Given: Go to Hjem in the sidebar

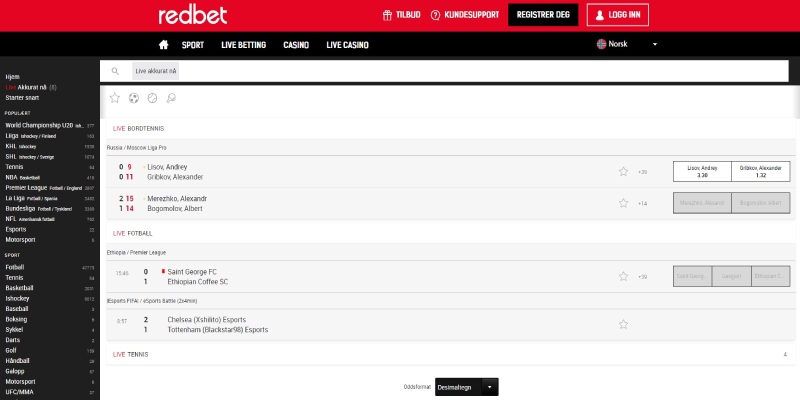Looking at the screenshot, I should tap(13, 77).
